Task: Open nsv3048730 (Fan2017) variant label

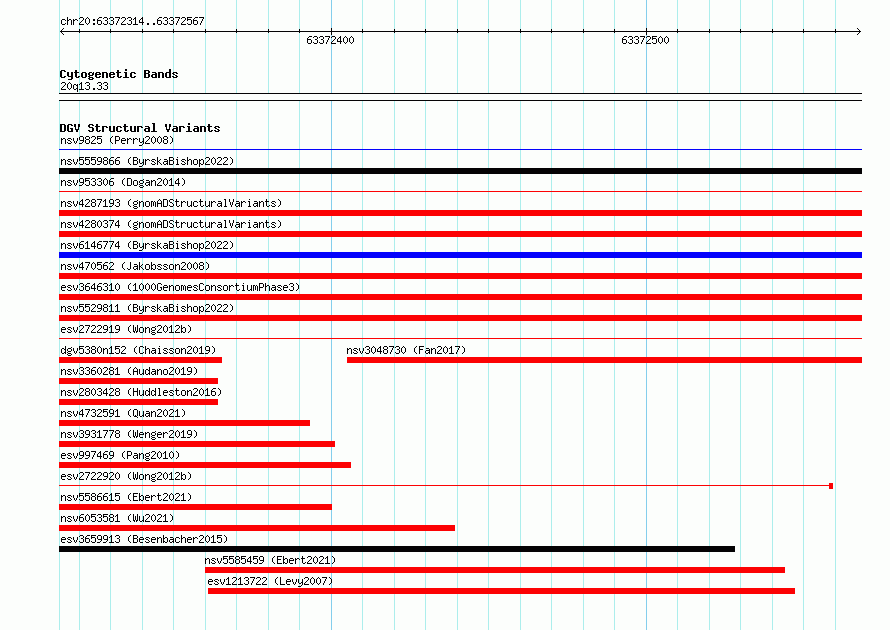Action: coord(406,350)
